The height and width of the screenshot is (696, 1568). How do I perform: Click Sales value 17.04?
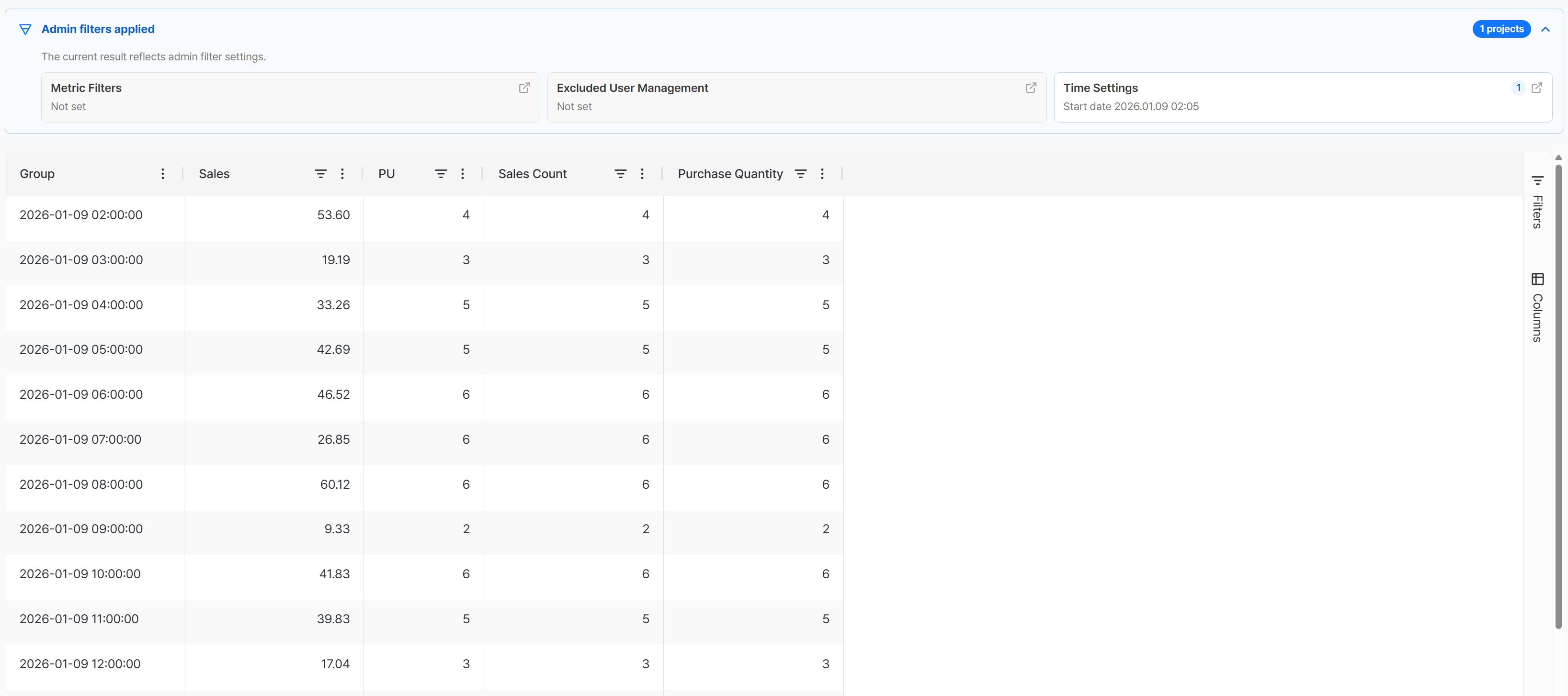pos(335,664)
